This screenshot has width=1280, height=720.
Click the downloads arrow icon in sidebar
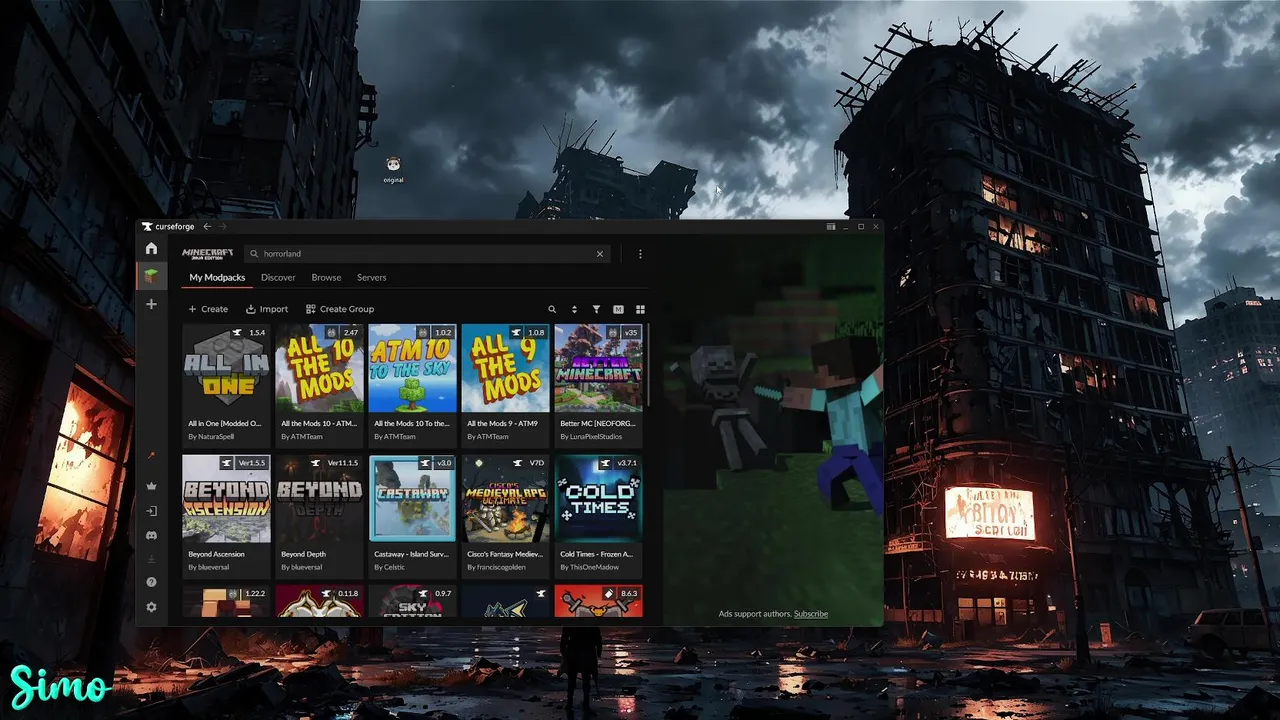151,559
